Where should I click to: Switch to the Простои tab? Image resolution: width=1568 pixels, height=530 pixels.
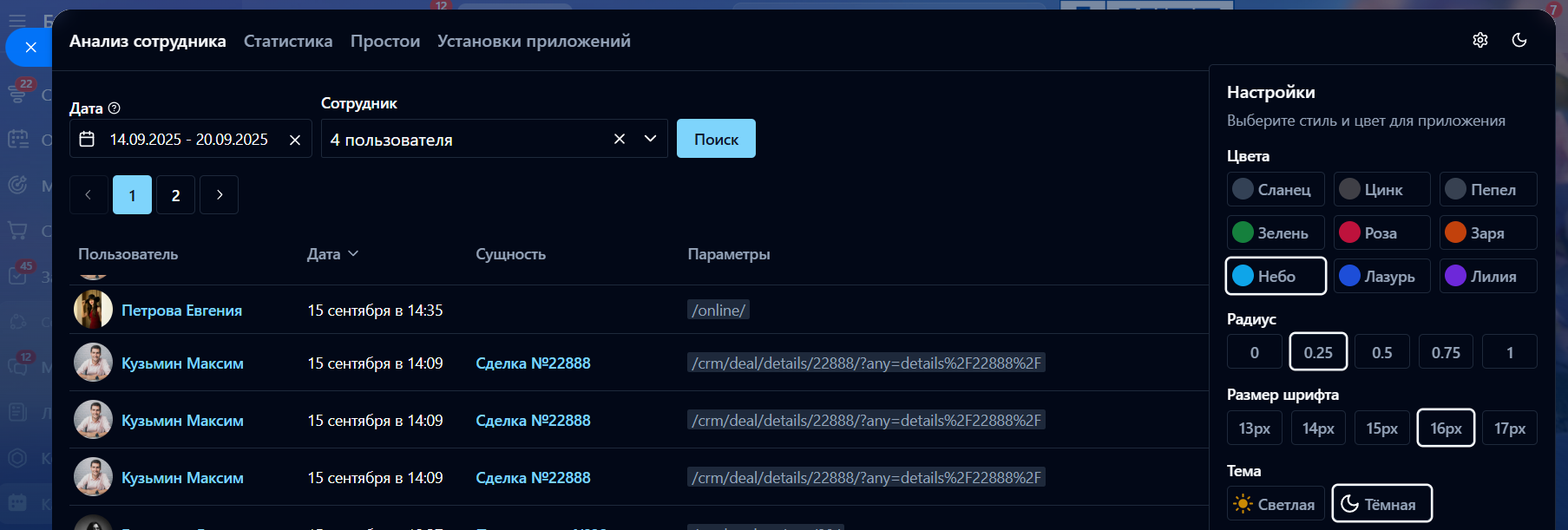point(385,41)
